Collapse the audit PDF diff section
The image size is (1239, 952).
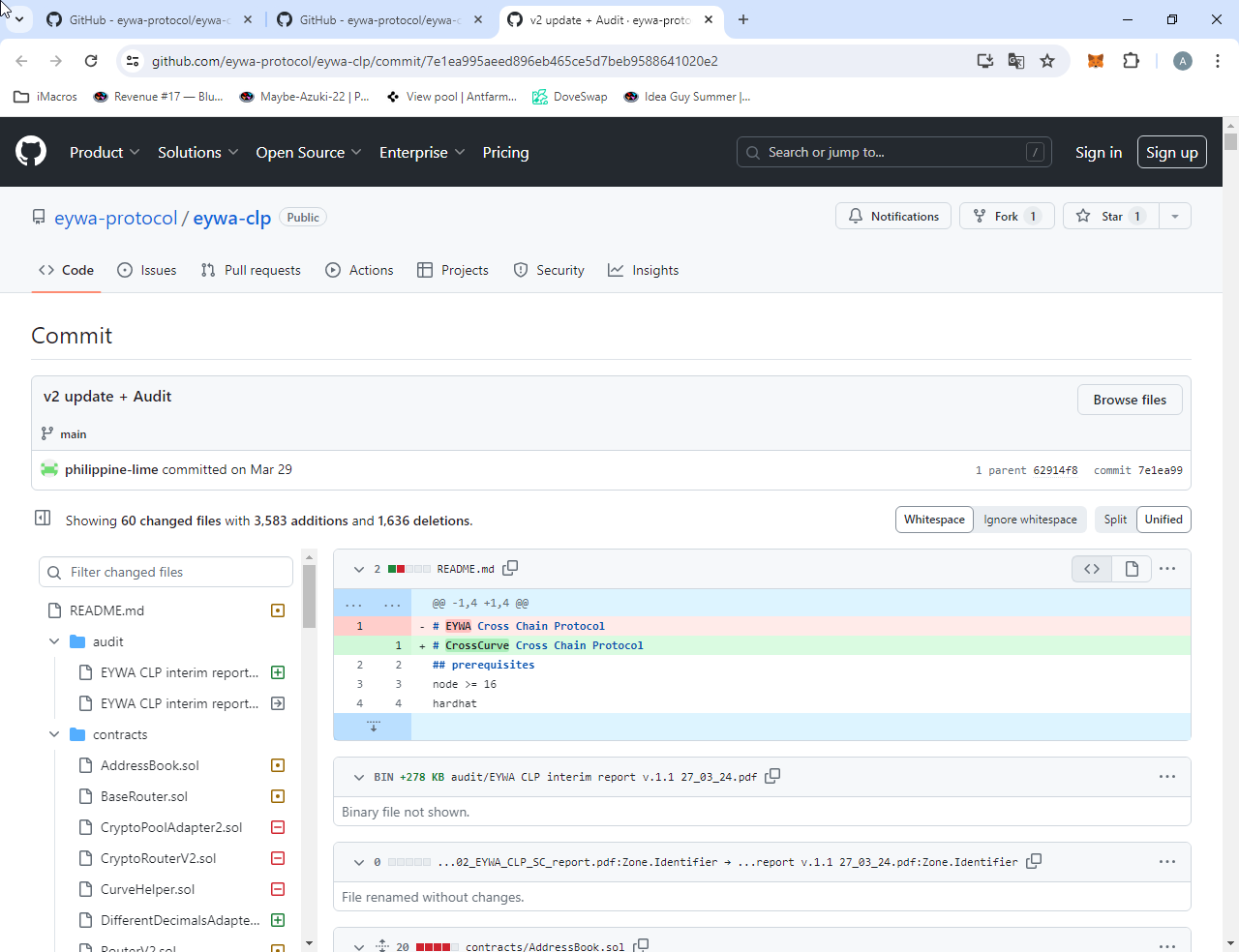pos(359,777)
